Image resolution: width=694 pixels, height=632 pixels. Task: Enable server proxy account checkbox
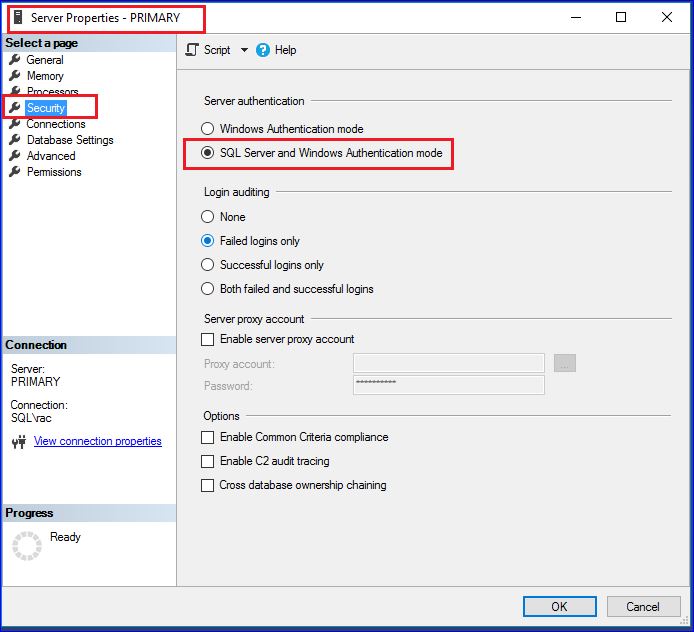[208, 339]
